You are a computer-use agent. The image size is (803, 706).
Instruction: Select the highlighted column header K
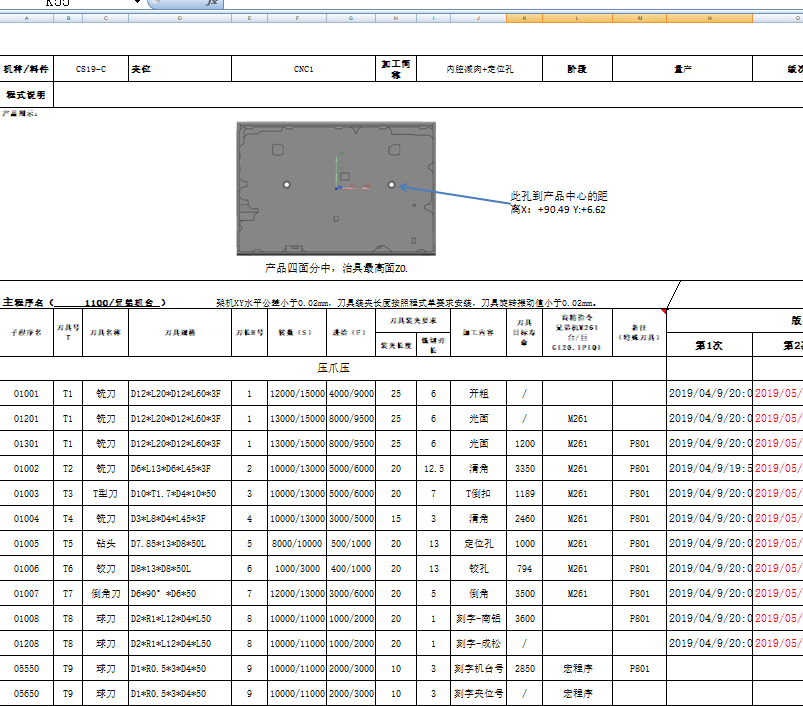[524, 17]
